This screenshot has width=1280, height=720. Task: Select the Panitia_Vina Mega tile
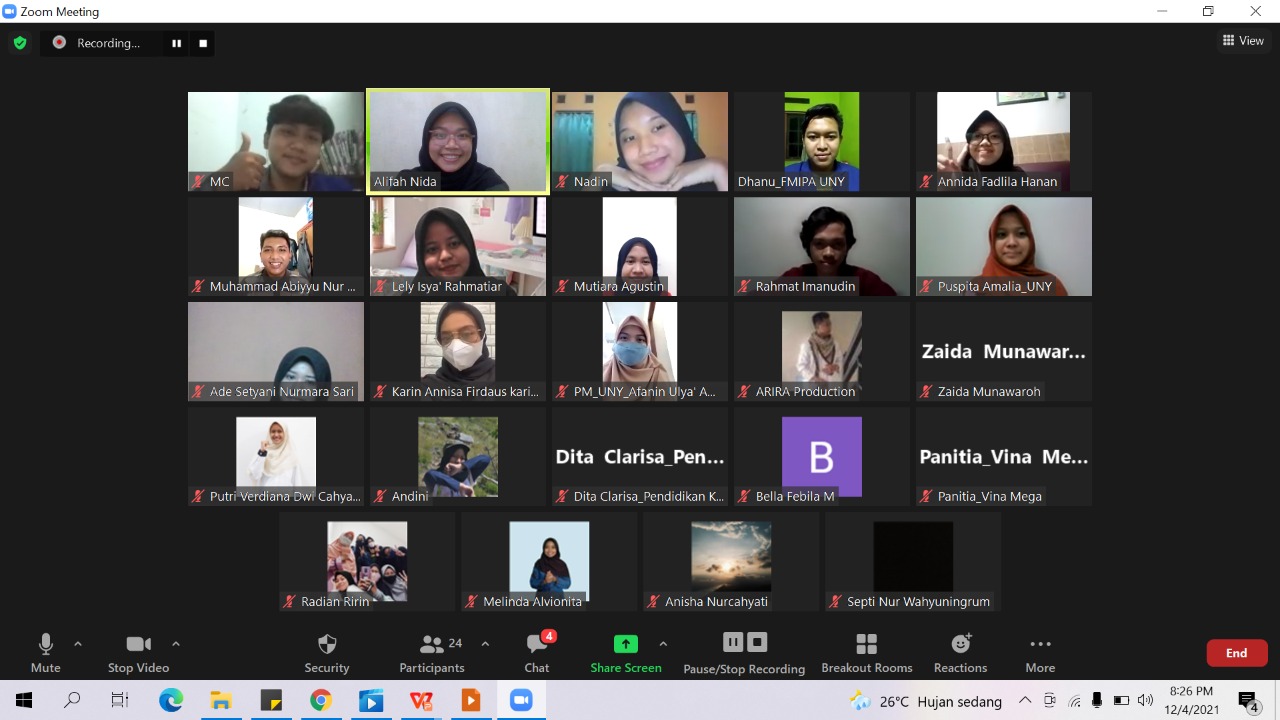pos(1004,456)
